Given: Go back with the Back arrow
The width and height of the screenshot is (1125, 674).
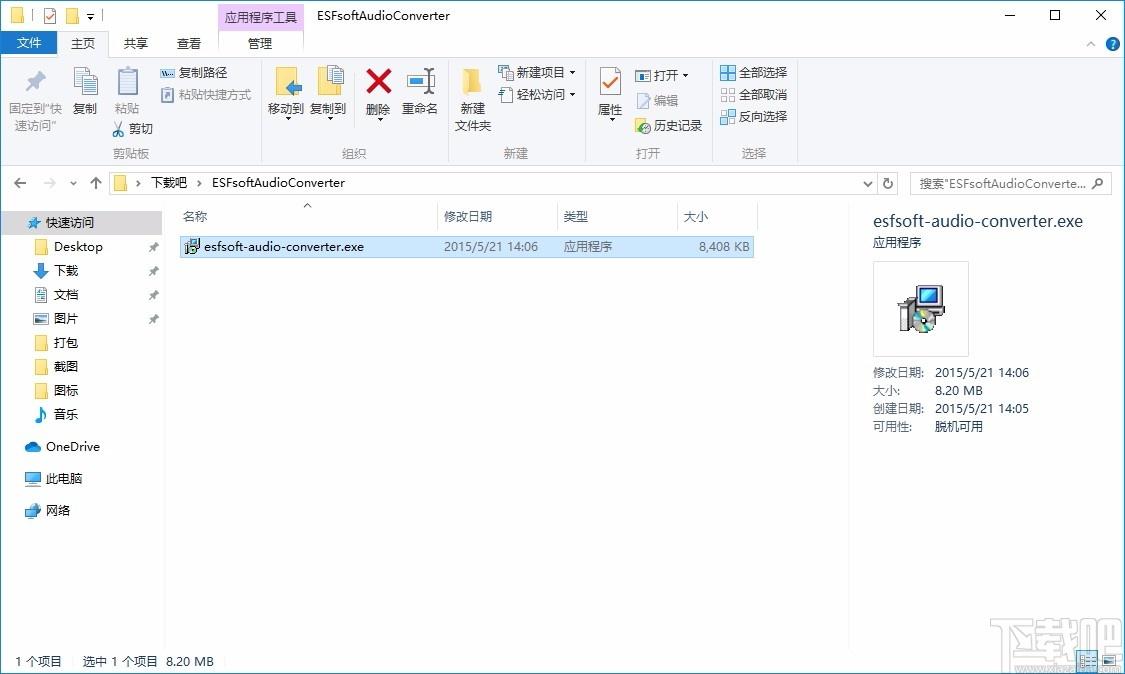Looking at the screenshot, I should (x=20, y=183).
